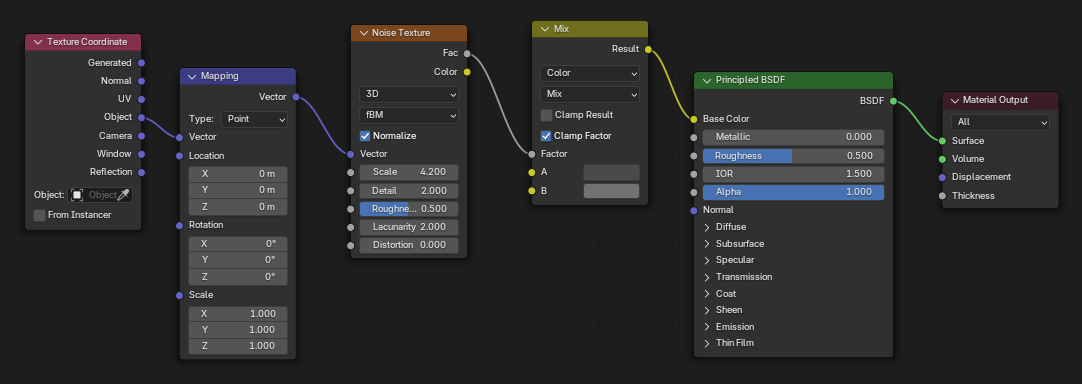This screenshot has width=1082, height=384.
Task: Click the Principled BSDF Normal input socket
Action: [x=694, y=210]
